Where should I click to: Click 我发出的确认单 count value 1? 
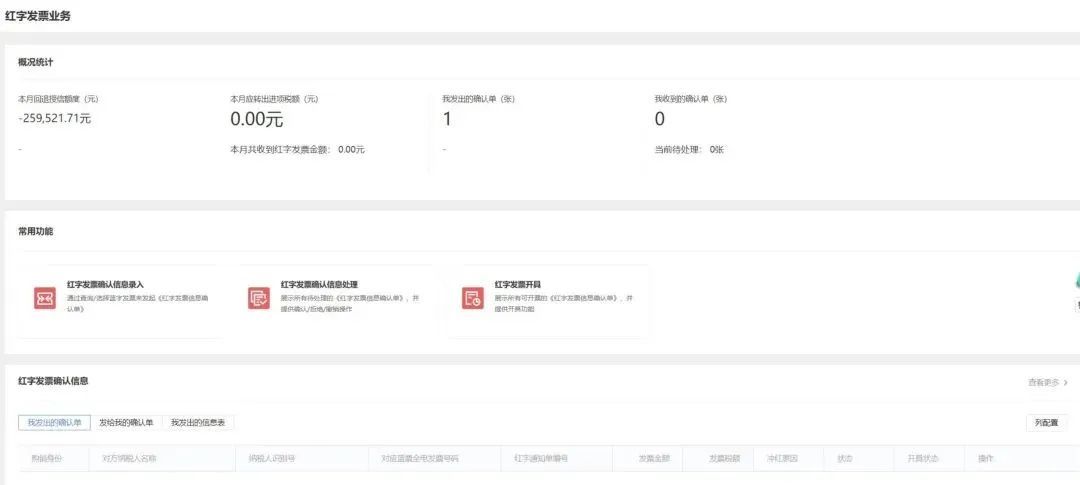pos(447,119)
